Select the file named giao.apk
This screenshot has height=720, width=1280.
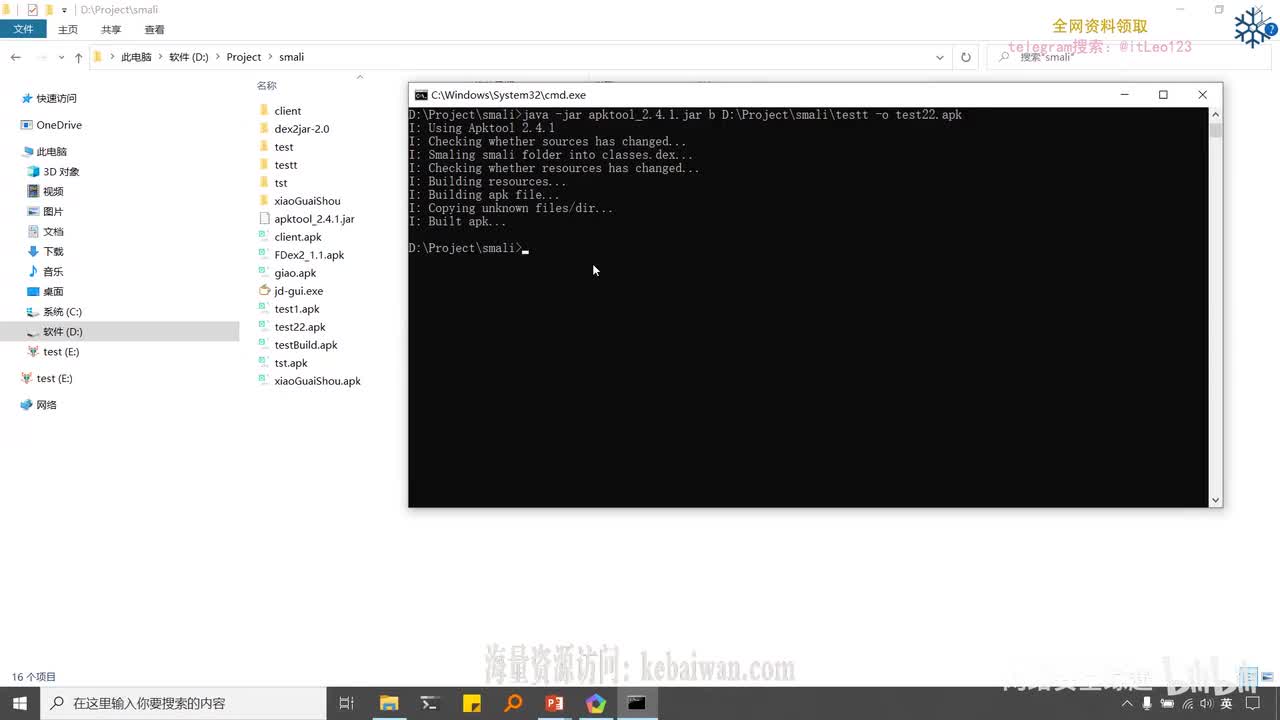tap(295, 273)
